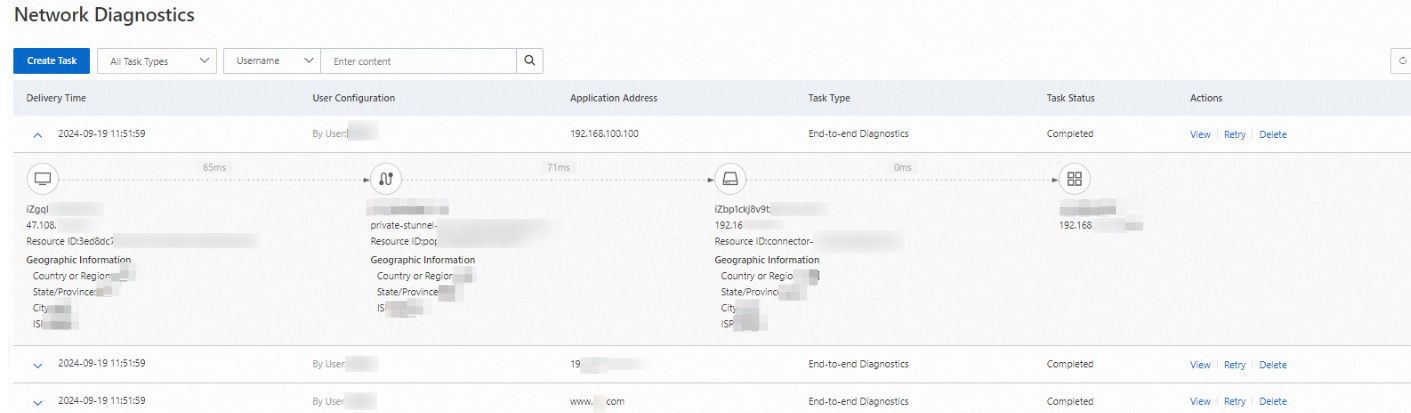Click the Actions column header

tap(1206, 98)
